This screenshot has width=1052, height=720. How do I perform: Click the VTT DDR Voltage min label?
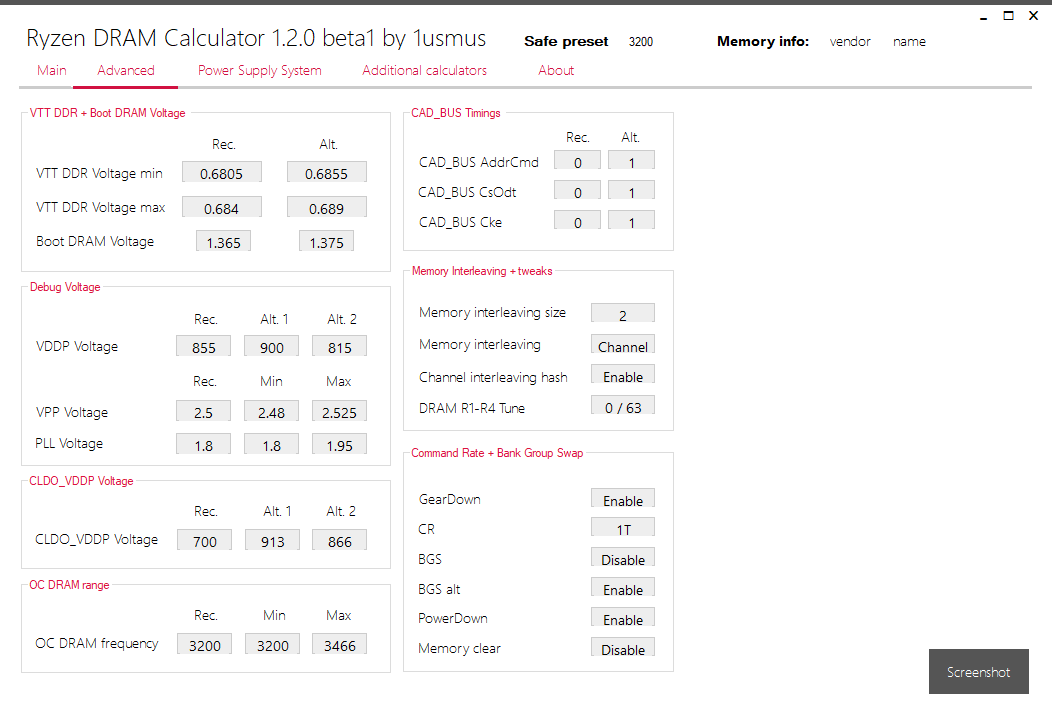coord(99,173)
